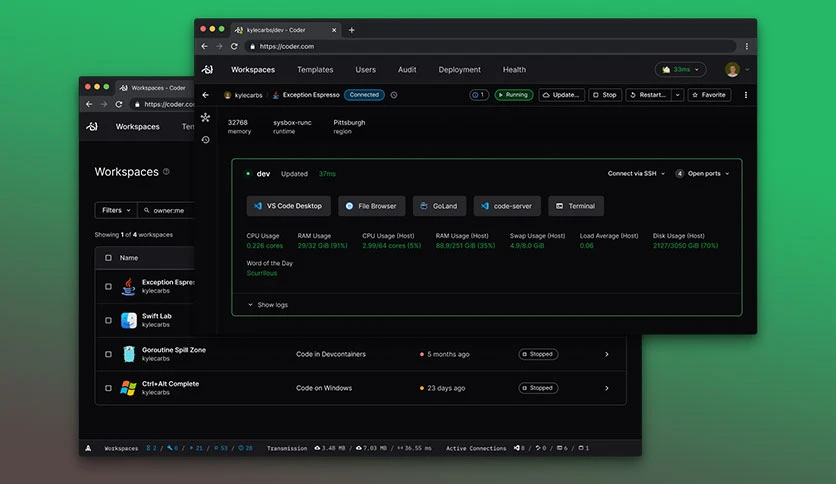The image size is (836, 484).
Task: Open the Deployment nav item
Action: point(459,69)
